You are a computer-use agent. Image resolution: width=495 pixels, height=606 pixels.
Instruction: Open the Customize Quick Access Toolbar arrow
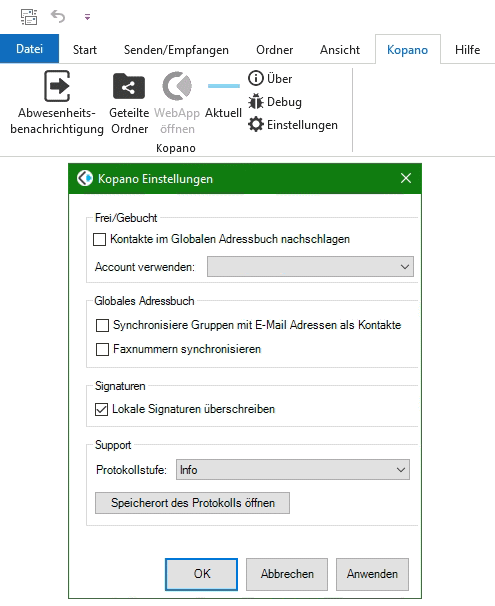point(87,17)
